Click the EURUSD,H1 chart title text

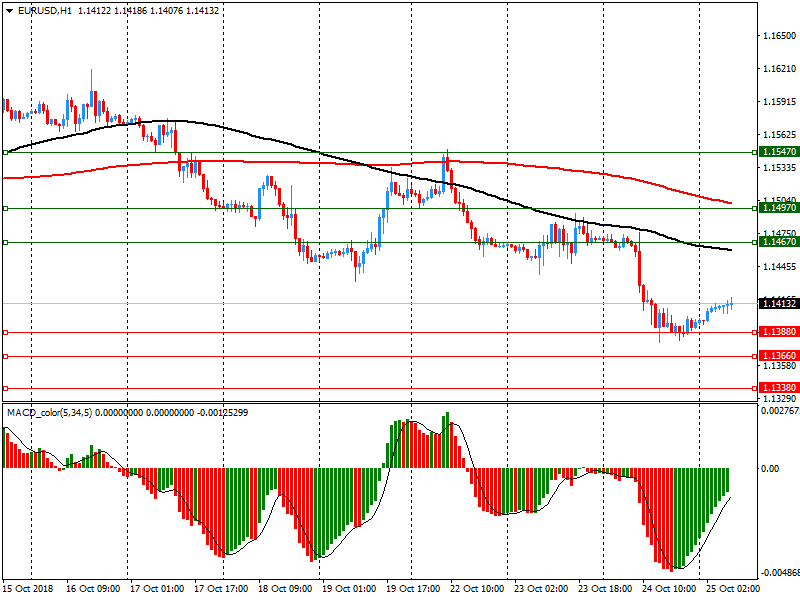[45, 10]
